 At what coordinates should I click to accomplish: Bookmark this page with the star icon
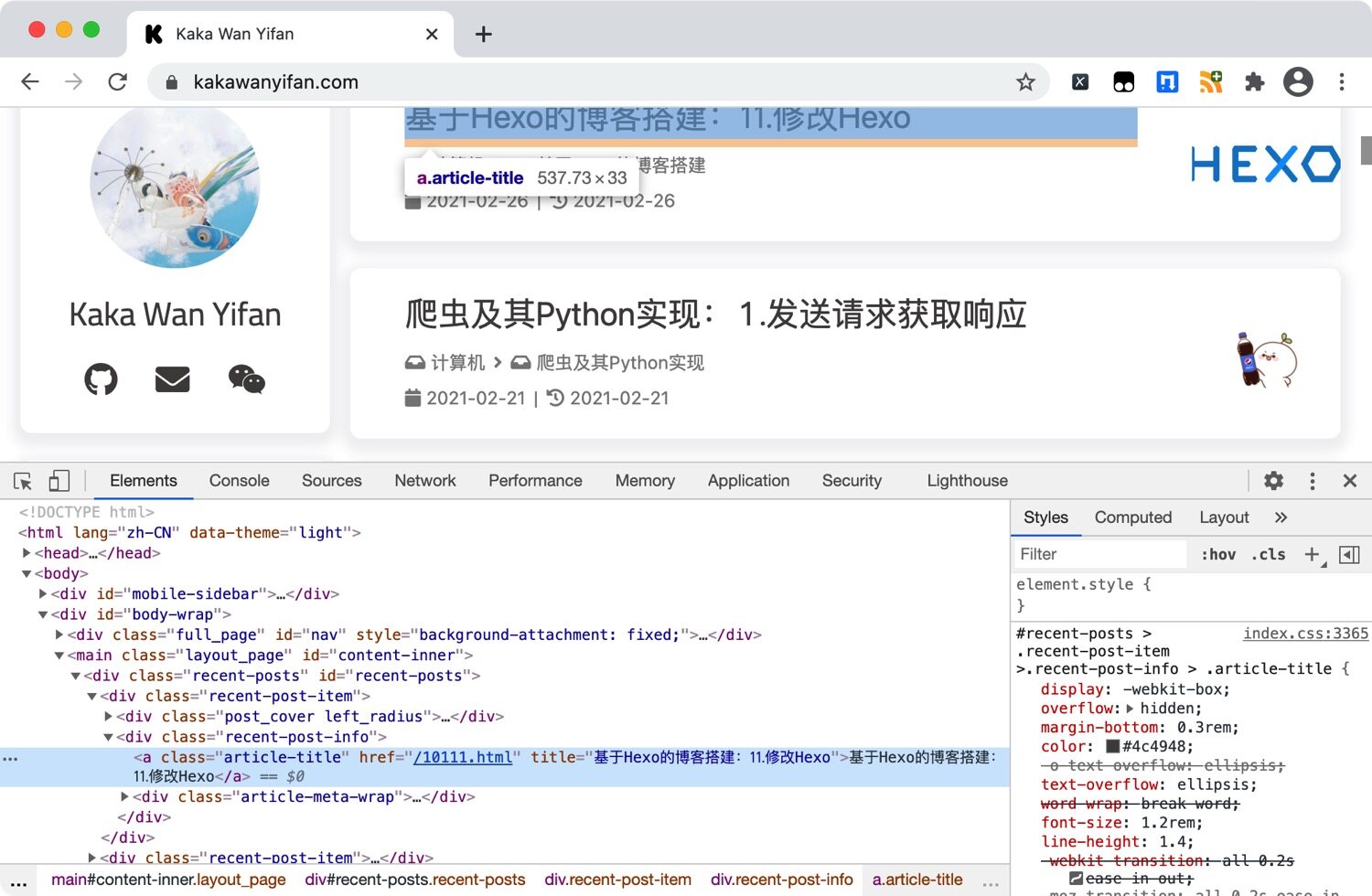pyautogui.click(x=1025, y=82)
